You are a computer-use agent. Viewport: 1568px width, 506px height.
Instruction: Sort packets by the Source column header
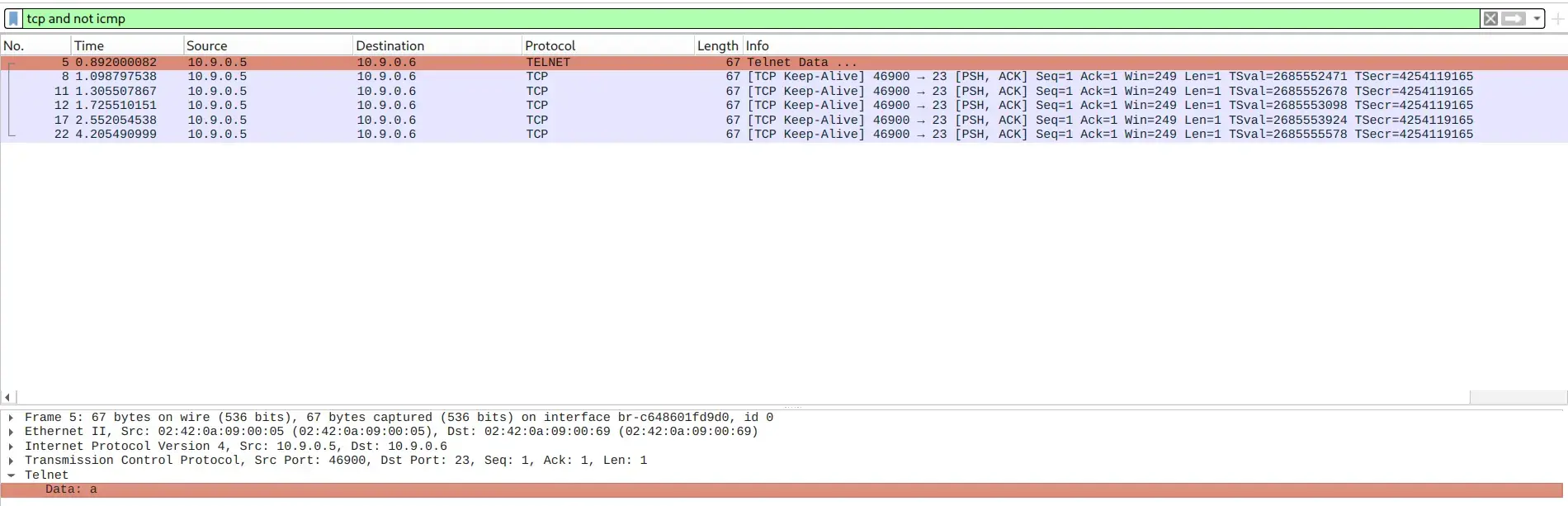tap(268, 45)
